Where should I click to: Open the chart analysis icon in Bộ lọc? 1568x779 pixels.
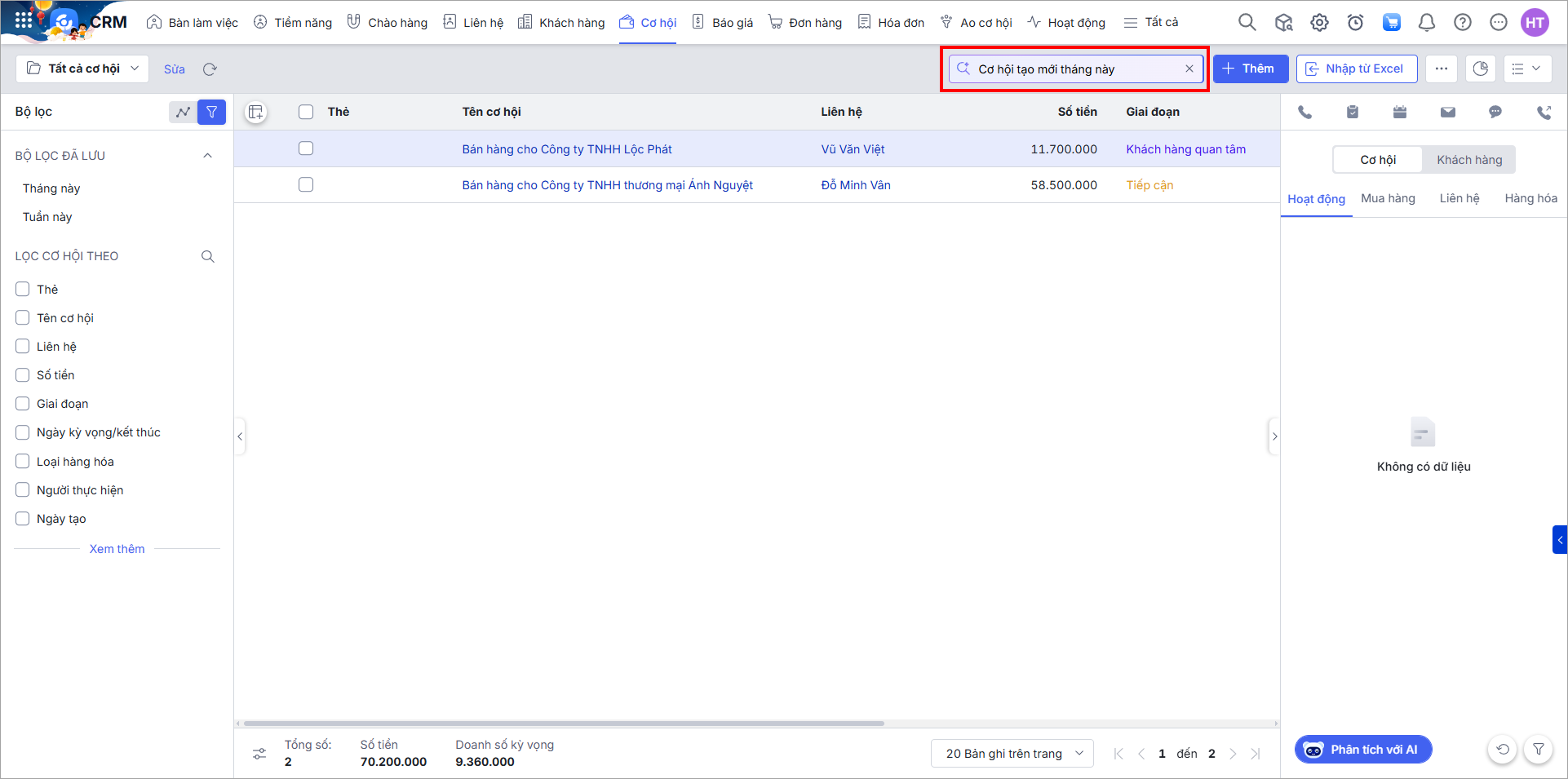[x=183, y=112]
